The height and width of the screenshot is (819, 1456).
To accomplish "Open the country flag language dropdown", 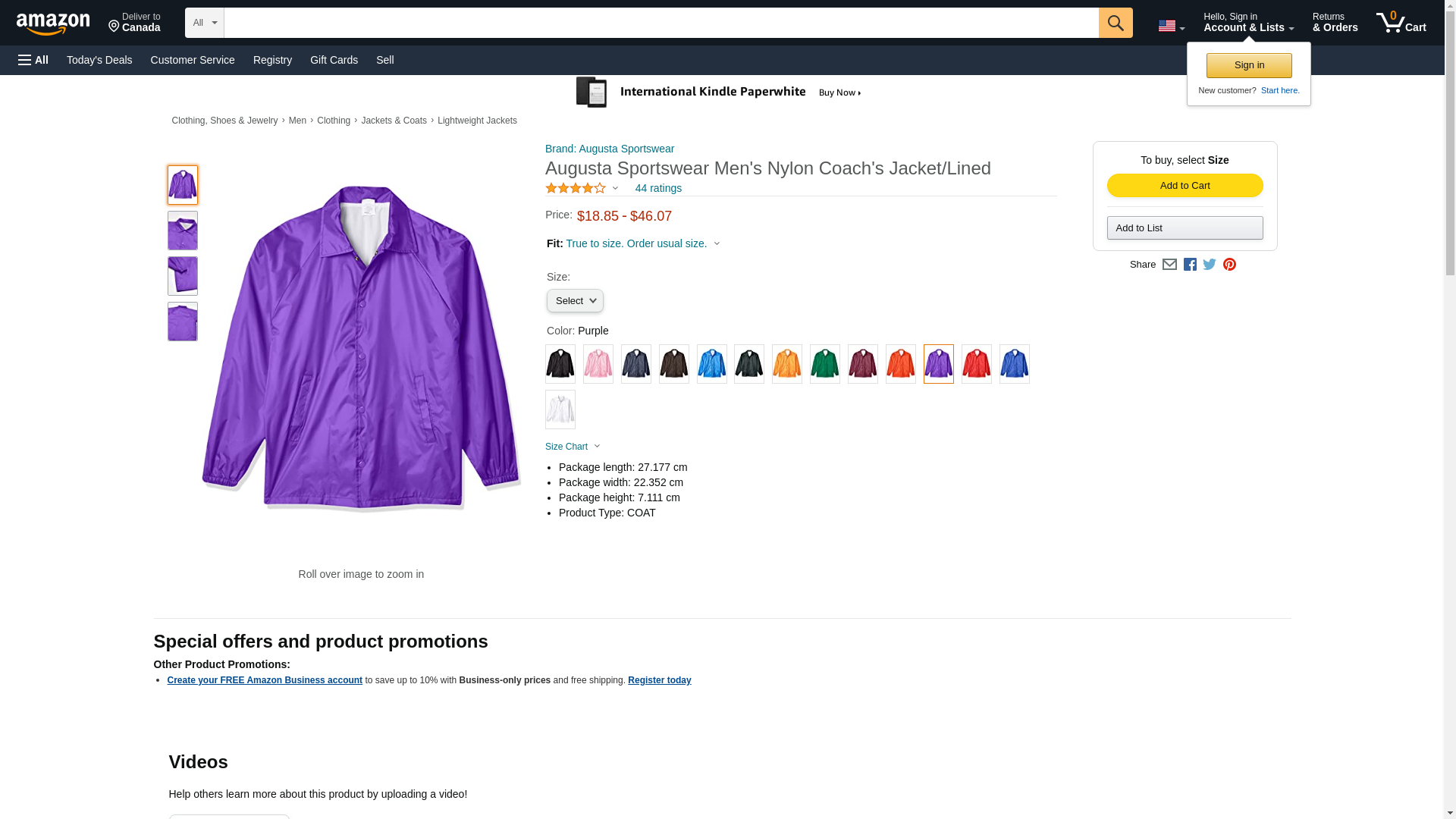I will (1171, 26).
